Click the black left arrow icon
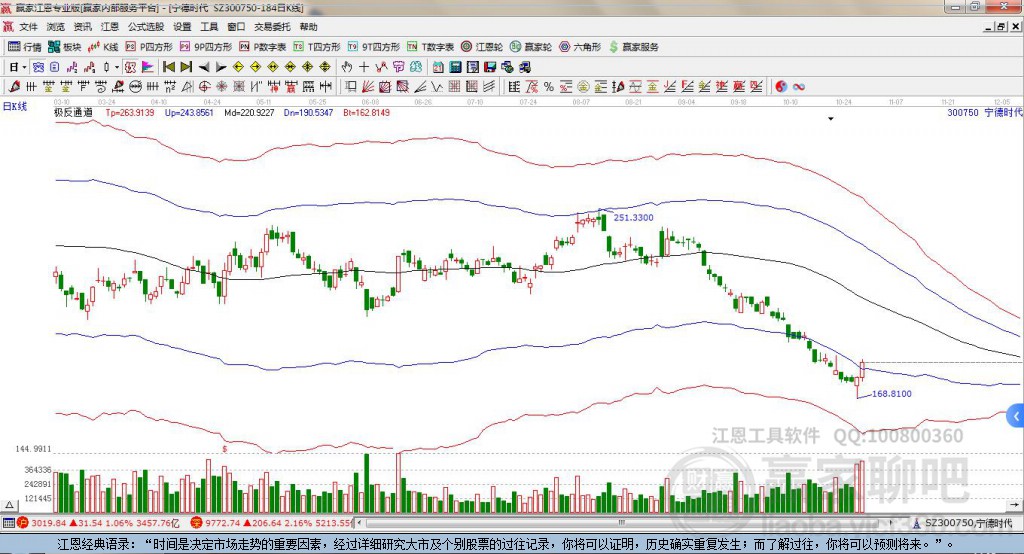Viewport: 1024px width, 554px height. 204,67
